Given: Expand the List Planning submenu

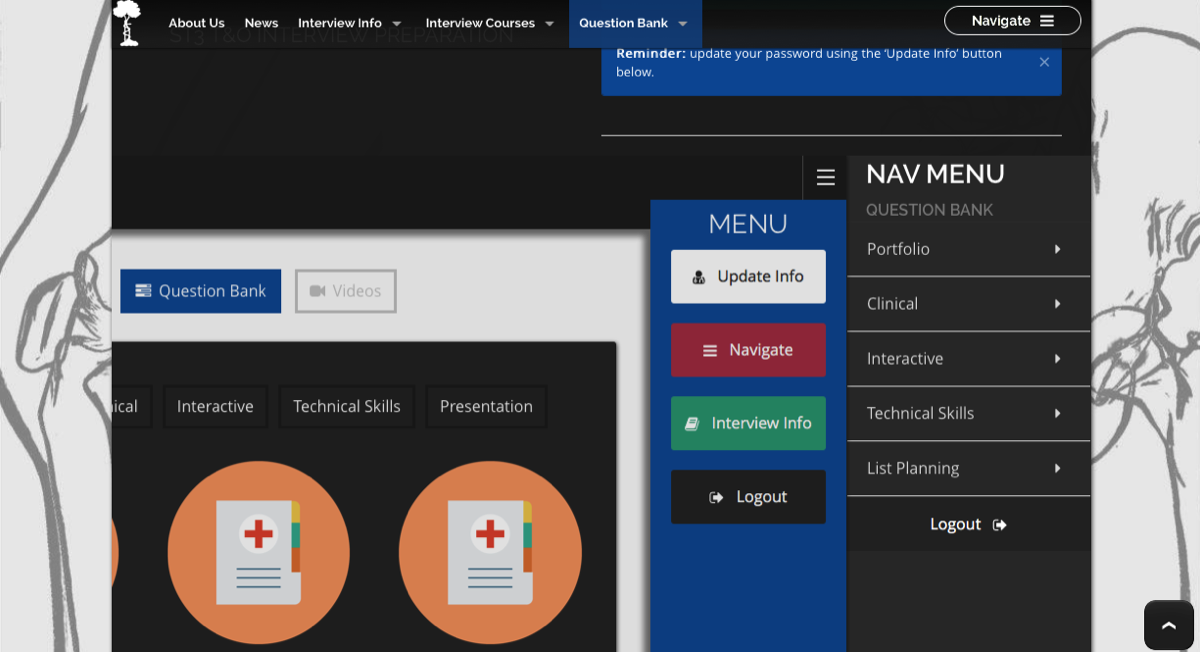Looking at the screenshot, I should [x=968, y=469].
